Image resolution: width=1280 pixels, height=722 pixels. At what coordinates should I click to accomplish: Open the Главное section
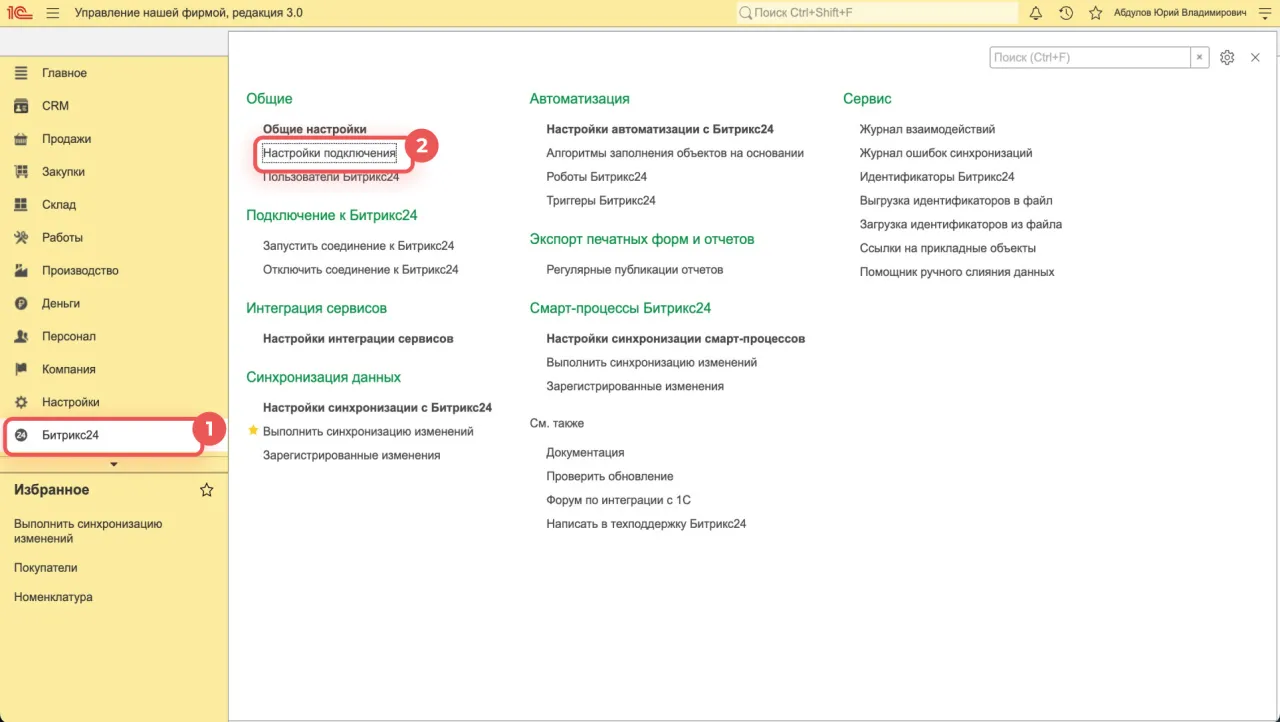click(64, 73)
